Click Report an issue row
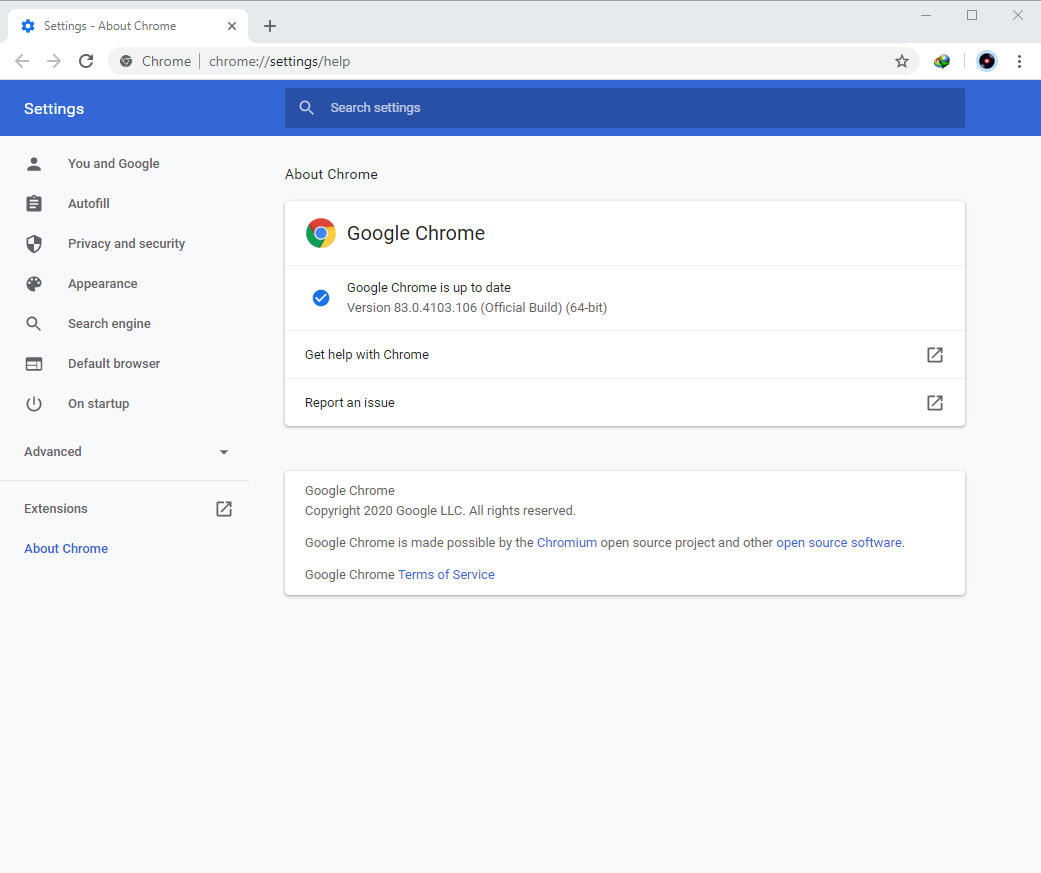The image size is (1041, 873). (x=624, y=402)
